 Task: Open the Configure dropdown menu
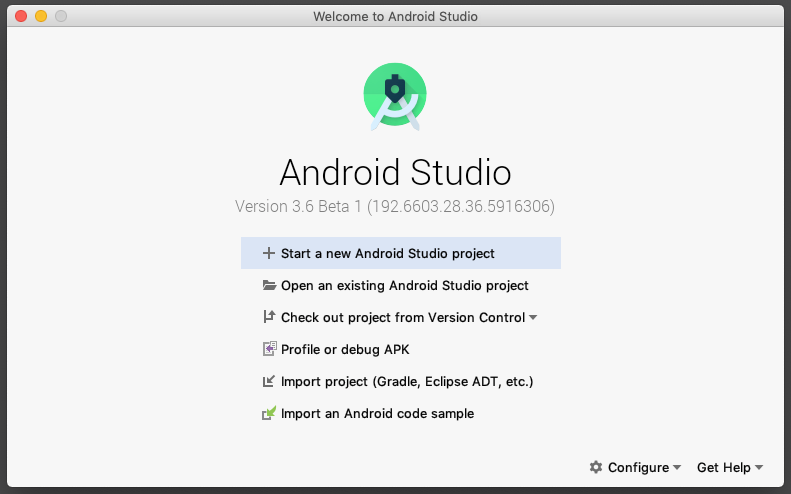(x=635, y=467)
